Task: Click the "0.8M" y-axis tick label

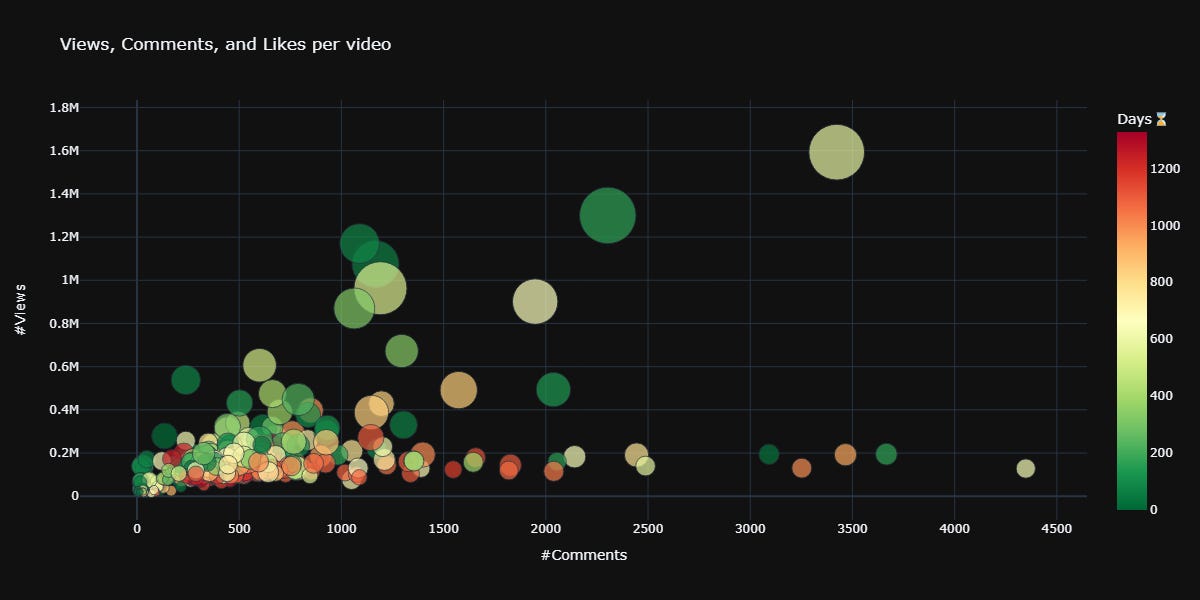Action: [65, 323]
